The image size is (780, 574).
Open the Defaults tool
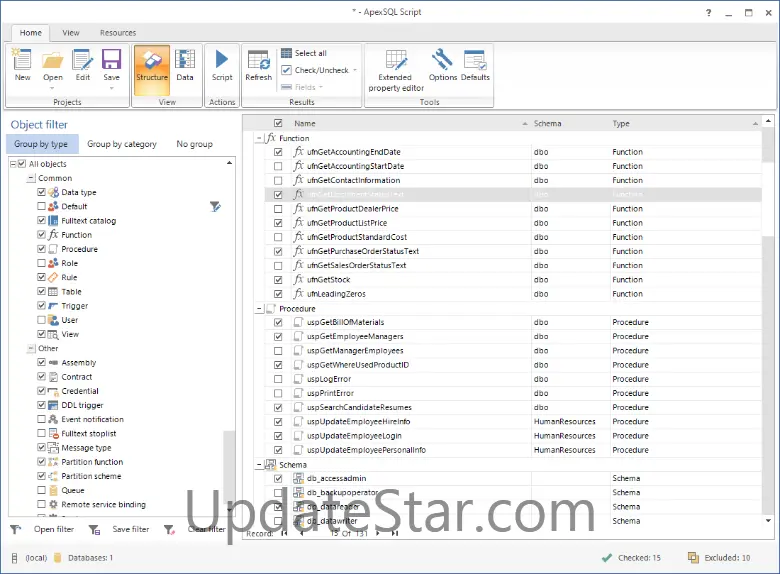pyautogui.click(x=475, y=65)
